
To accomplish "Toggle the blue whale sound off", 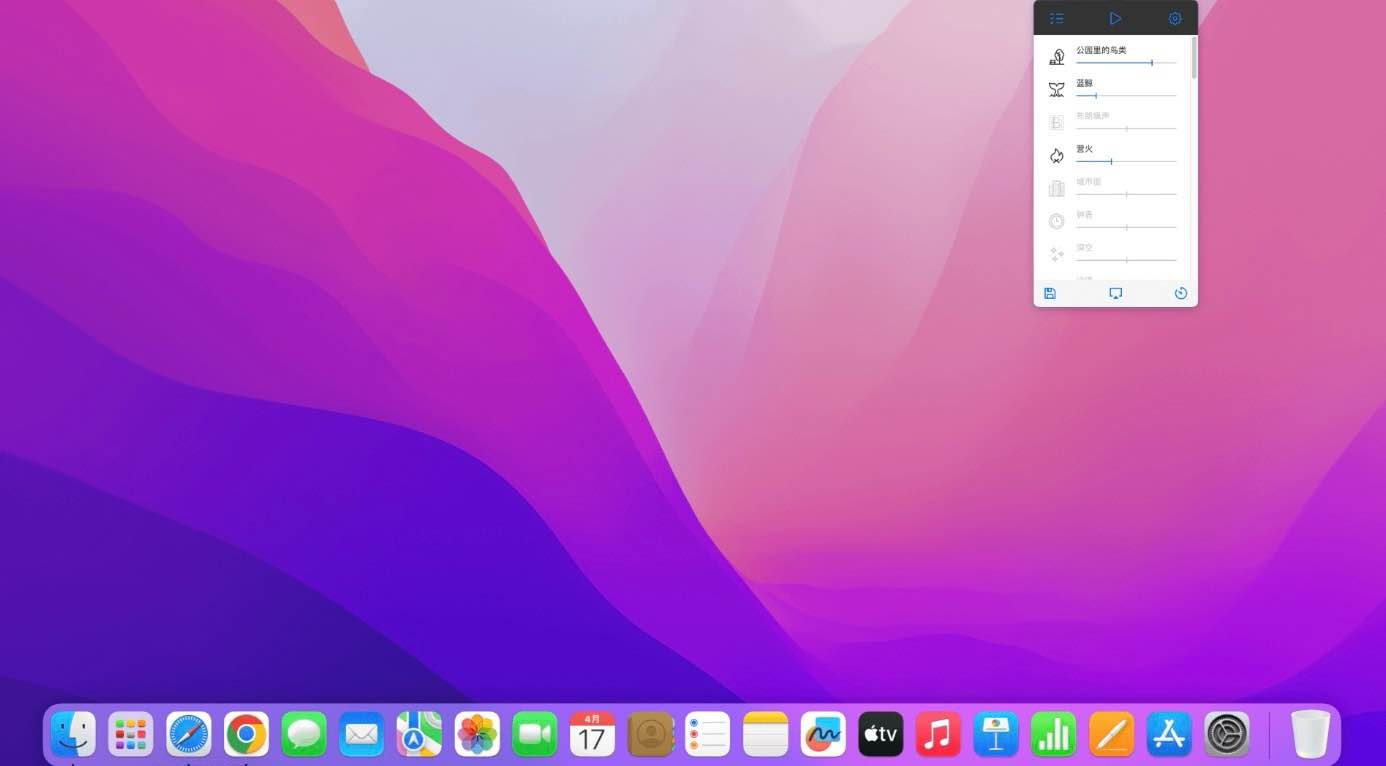I will 1056,88.
